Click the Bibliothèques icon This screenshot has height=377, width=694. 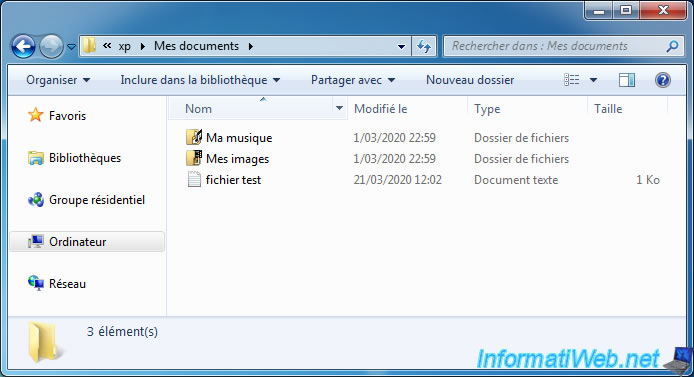point(35,158)
